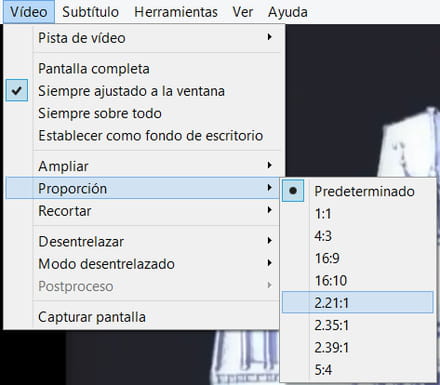Select 5:4 aspect ratio
The width and height of the screenshot is (440, 385).
(x=358, y=369)
